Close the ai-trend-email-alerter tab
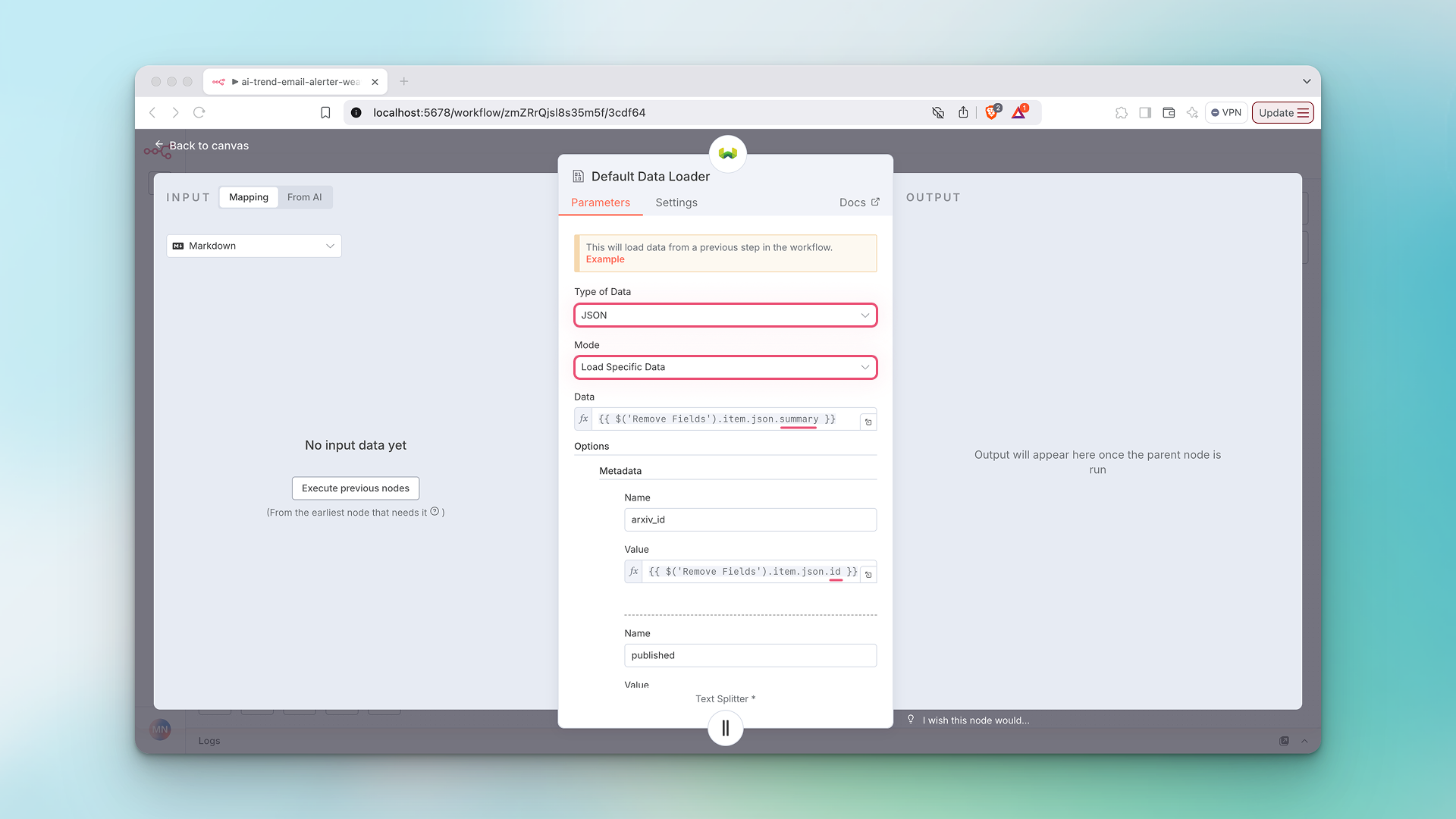1456x819 pixels. pos(375,82)
